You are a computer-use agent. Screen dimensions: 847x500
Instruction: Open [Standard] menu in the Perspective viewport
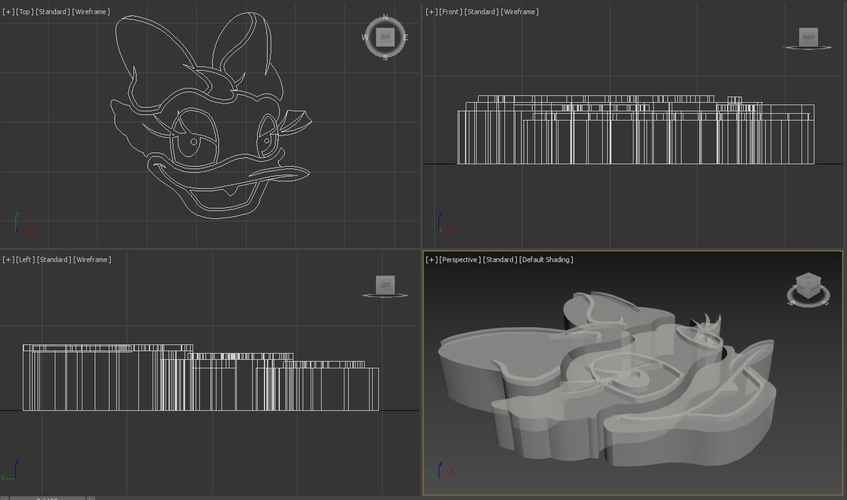pos(499,259)
